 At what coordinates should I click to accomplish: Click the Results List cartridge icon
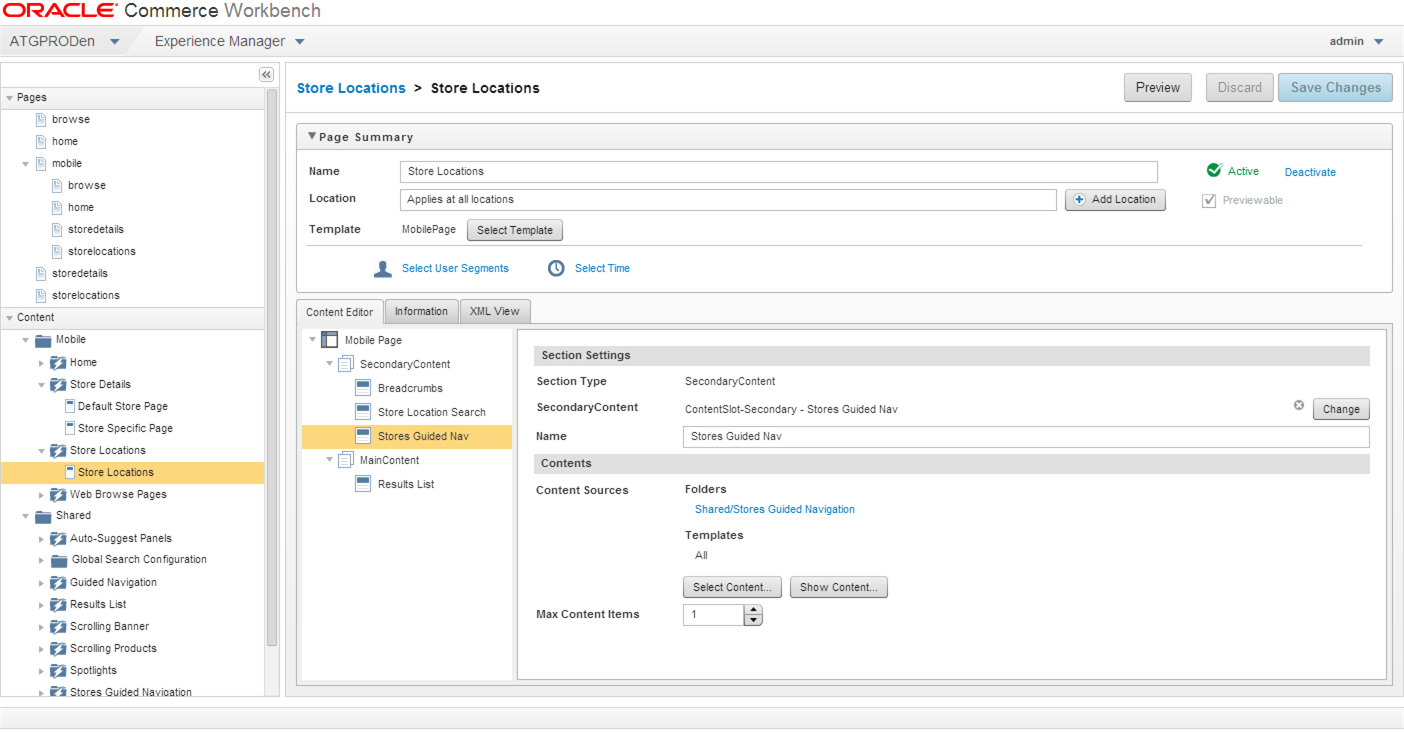pos(364,484)
